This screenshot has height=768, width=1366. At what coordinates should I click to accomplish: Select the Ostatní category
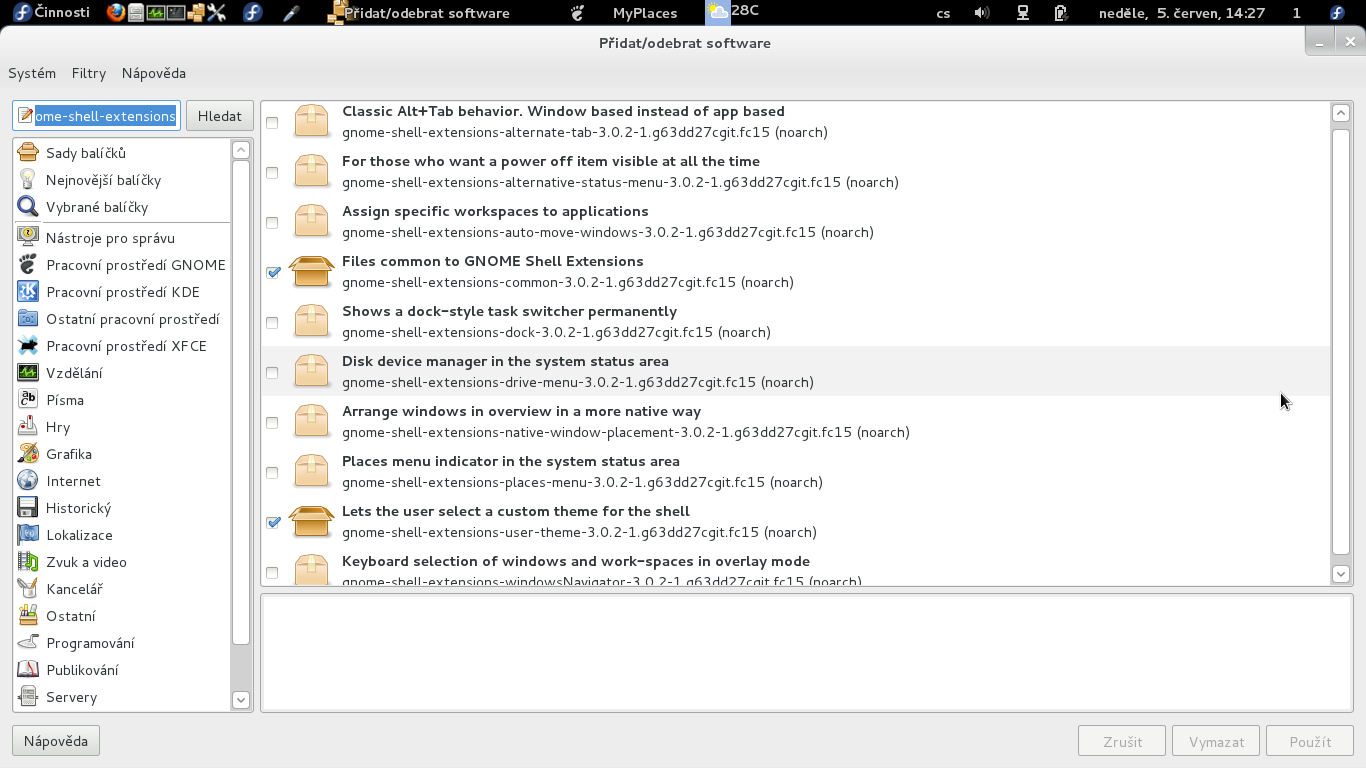122,616
